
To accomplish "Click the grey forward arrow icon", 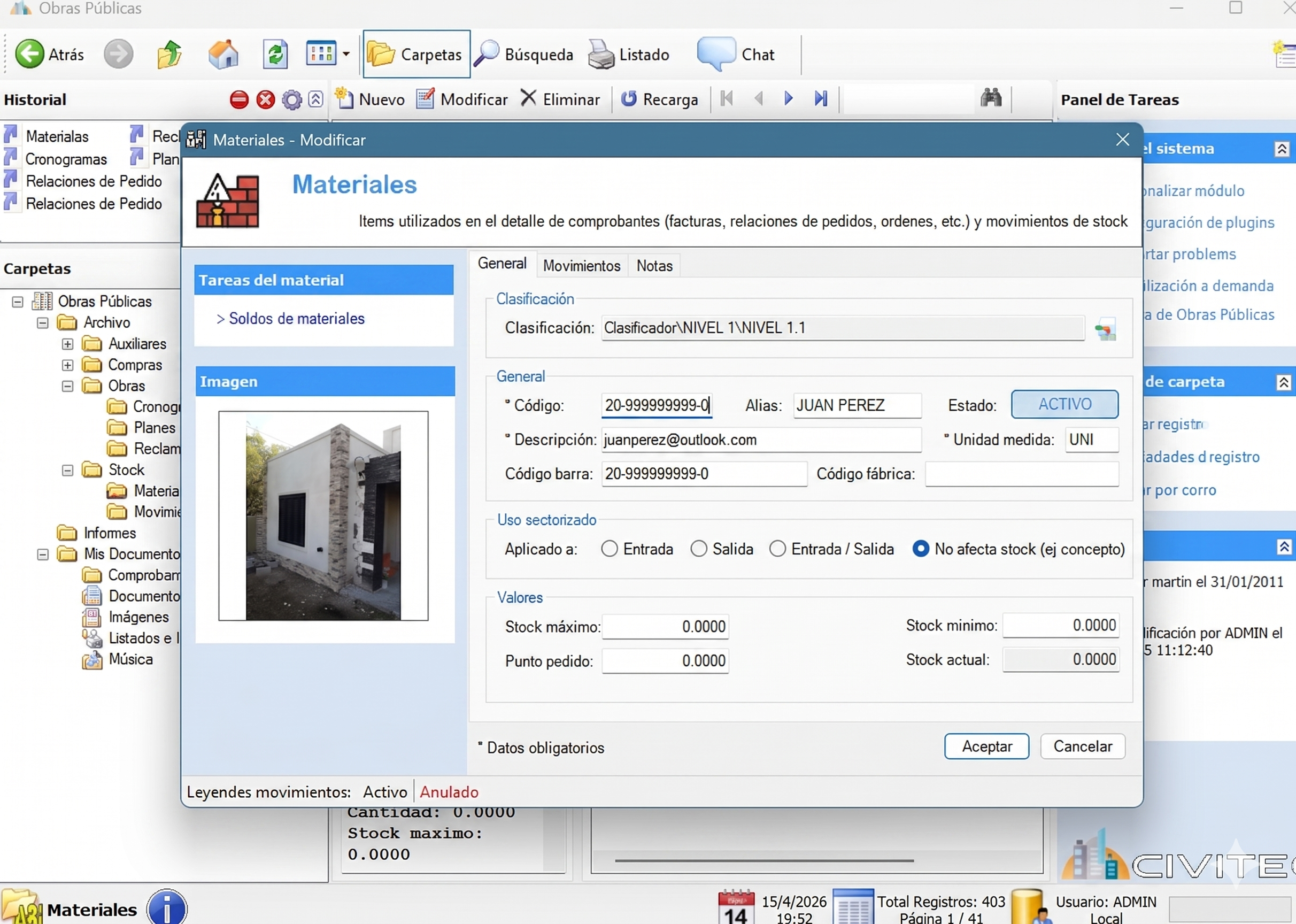I will pyautogui.click(x=118, y=54).
